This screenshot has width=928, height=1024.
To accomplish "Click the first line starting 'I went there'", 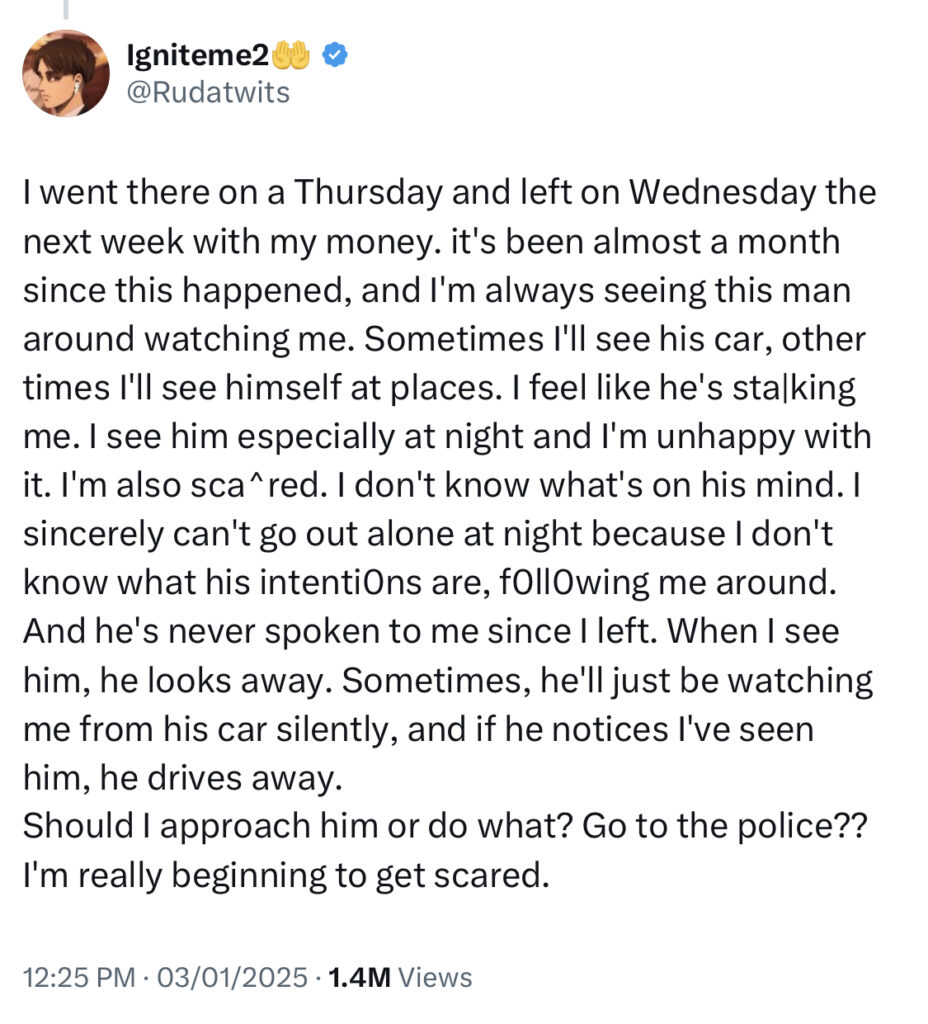I will [449, 193].
